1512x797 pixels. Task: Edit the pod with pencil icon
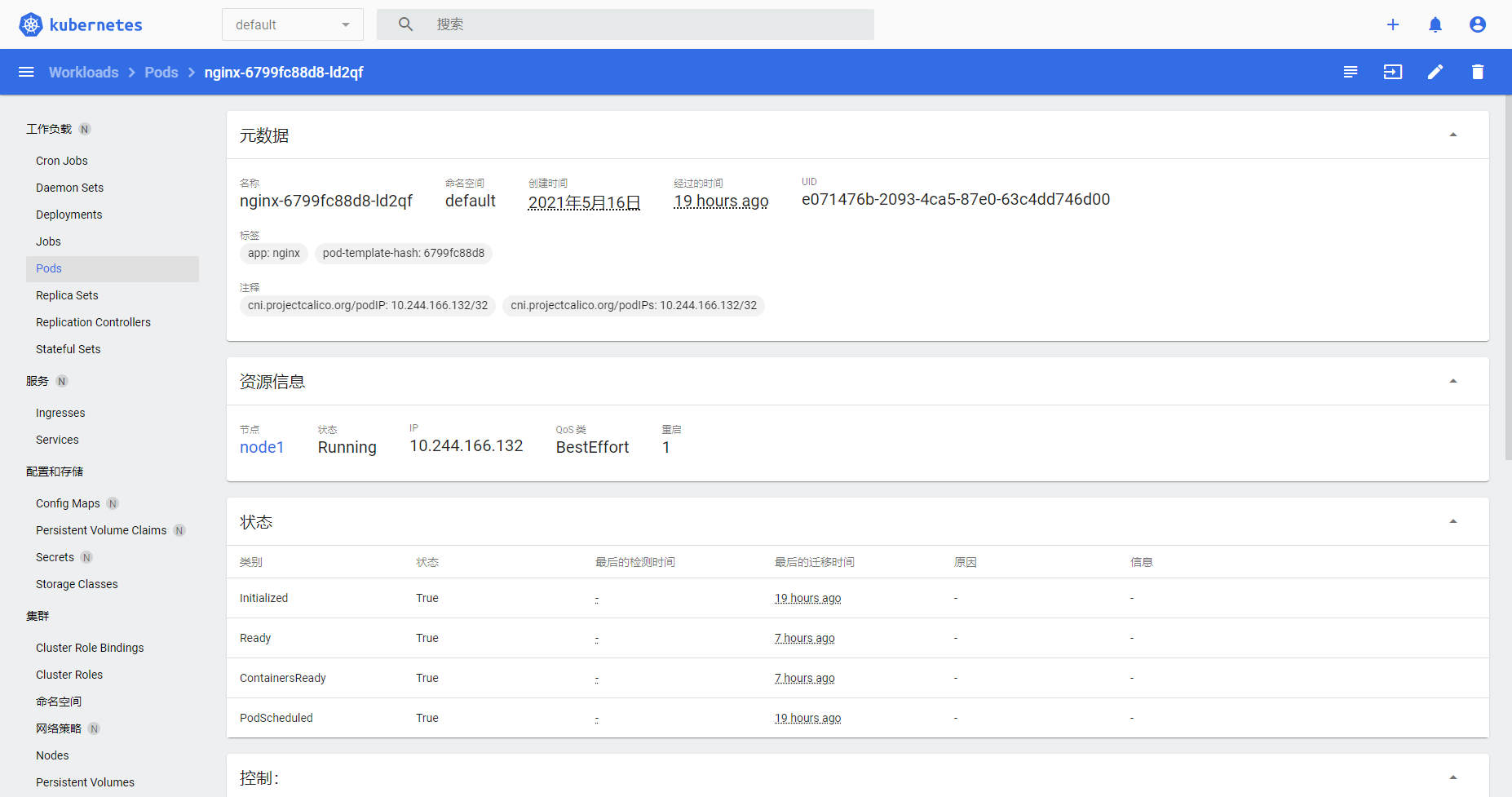point(1435,72)
